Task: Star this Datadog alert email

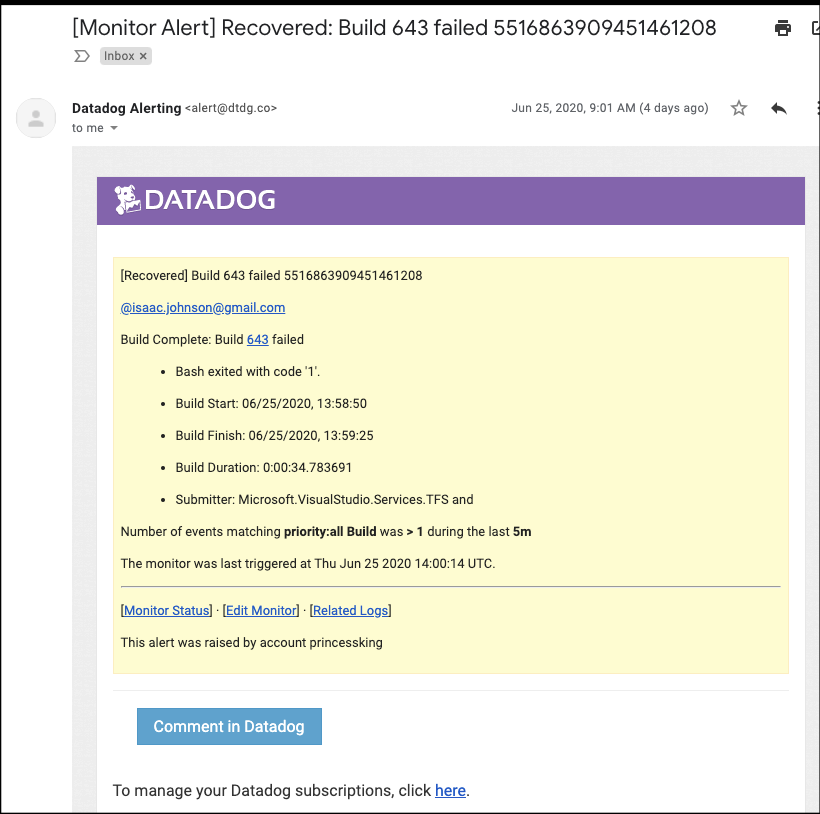Action: 738,108
